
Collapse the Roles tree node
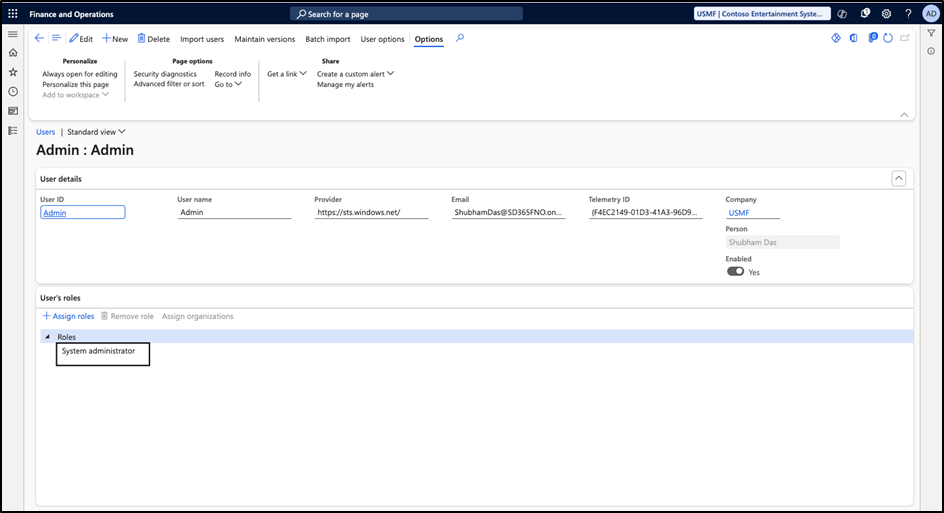coord(47,337)
